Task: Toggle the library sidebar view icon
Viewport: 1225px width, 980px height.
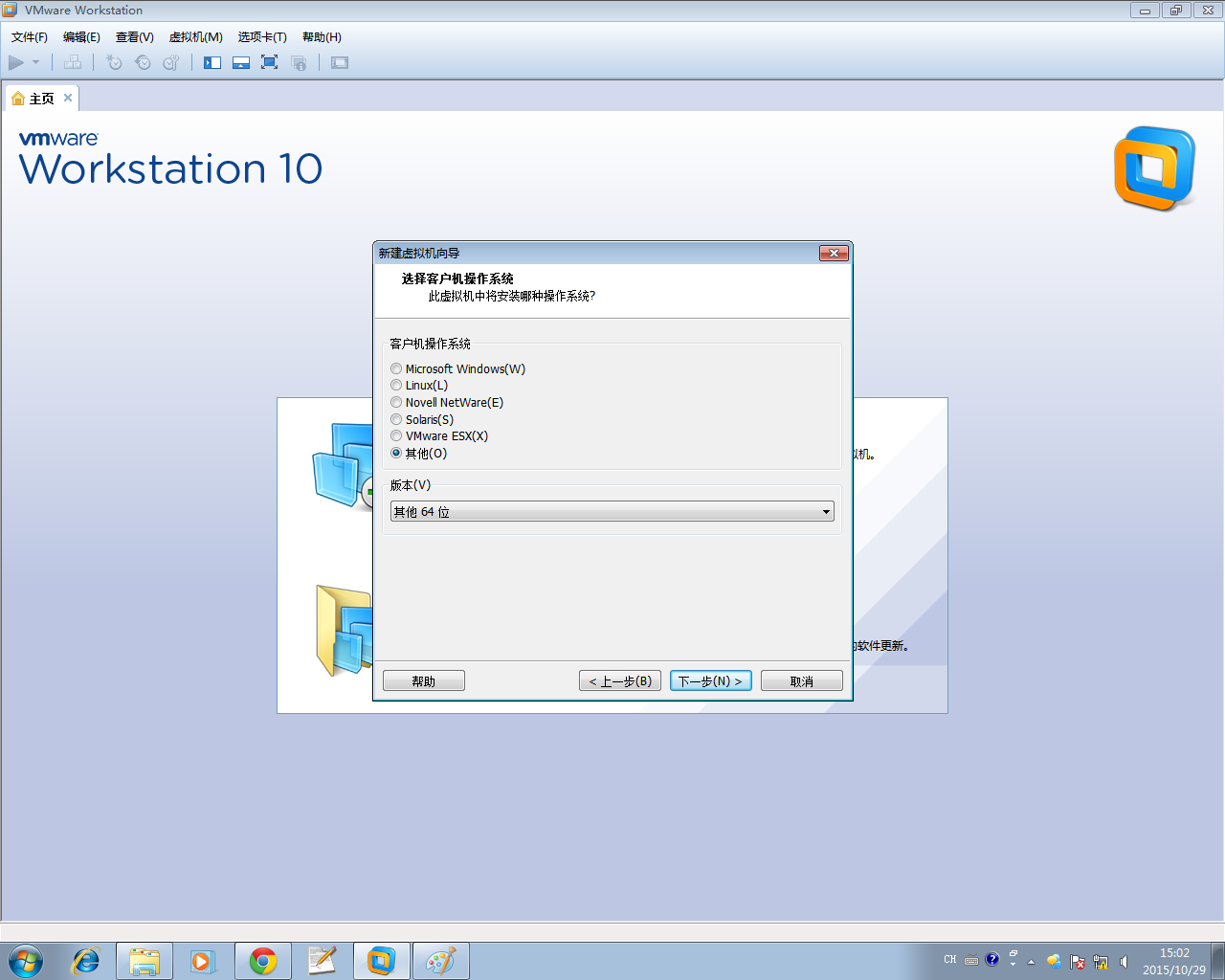Action: 212,62
